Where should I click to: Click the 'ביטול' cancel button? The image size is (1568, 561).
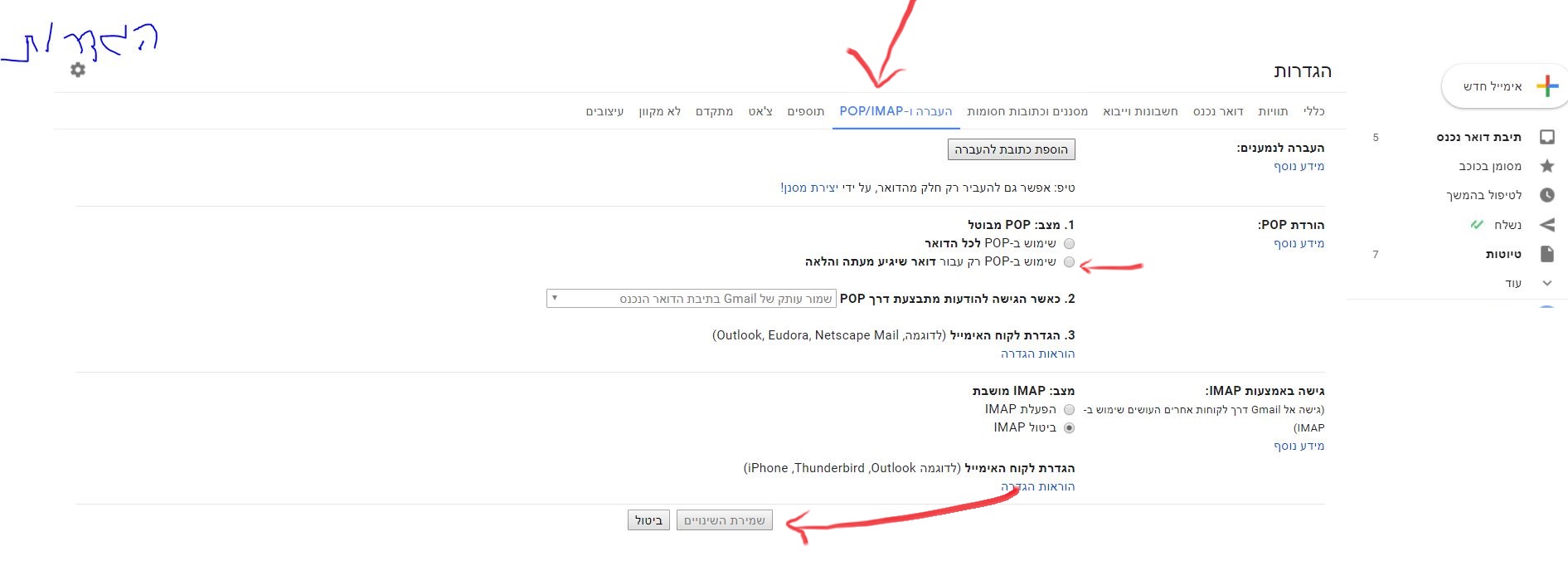(x=648, y=520)
